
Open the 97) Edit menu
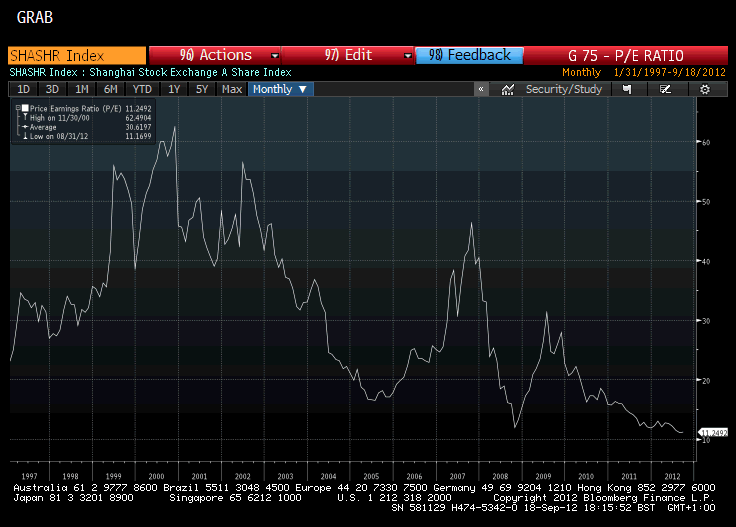point(348,55)
